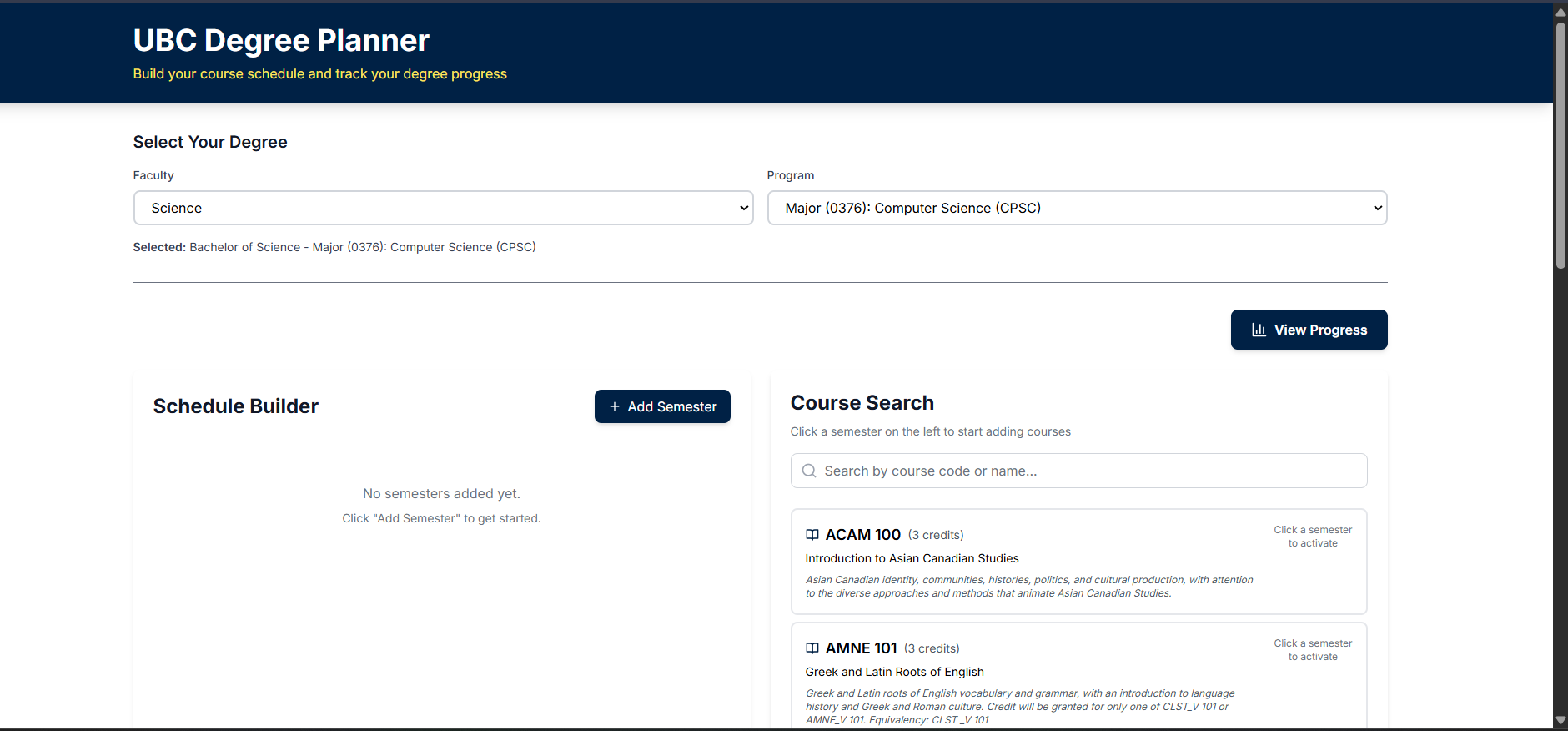The height and width of the screenshot is (731, 1568).
Task: Open the Program dropdown for Computer Science major
Action: (1078, 208)
